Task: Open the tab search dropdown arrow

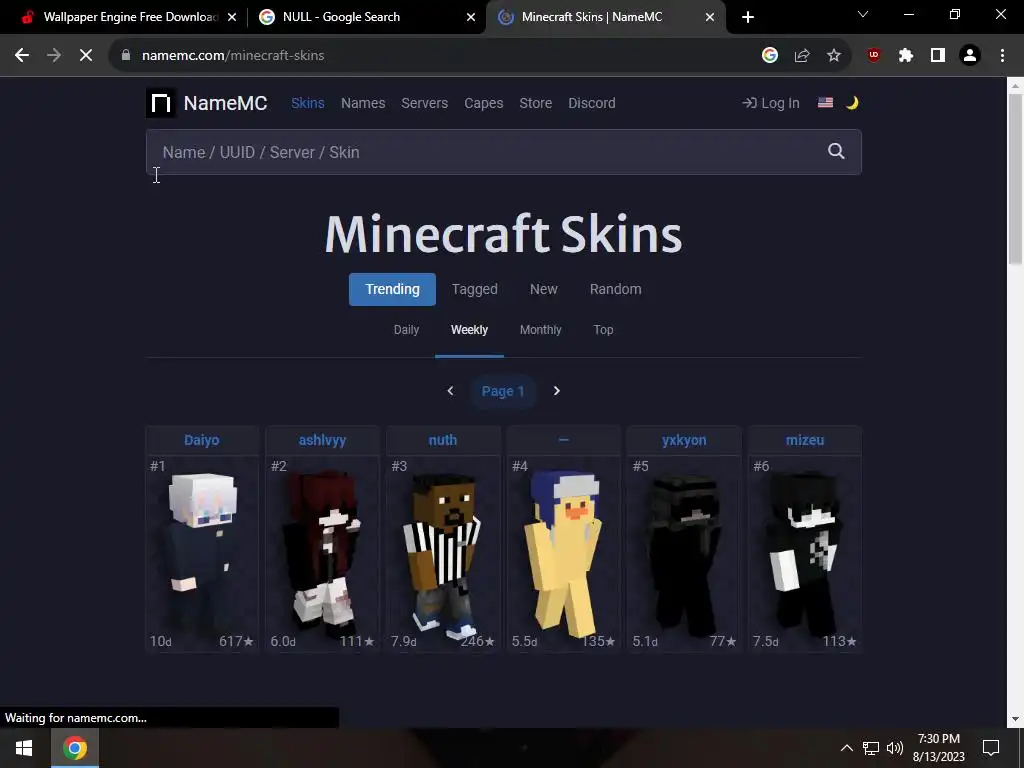Action: coord(863,14)
